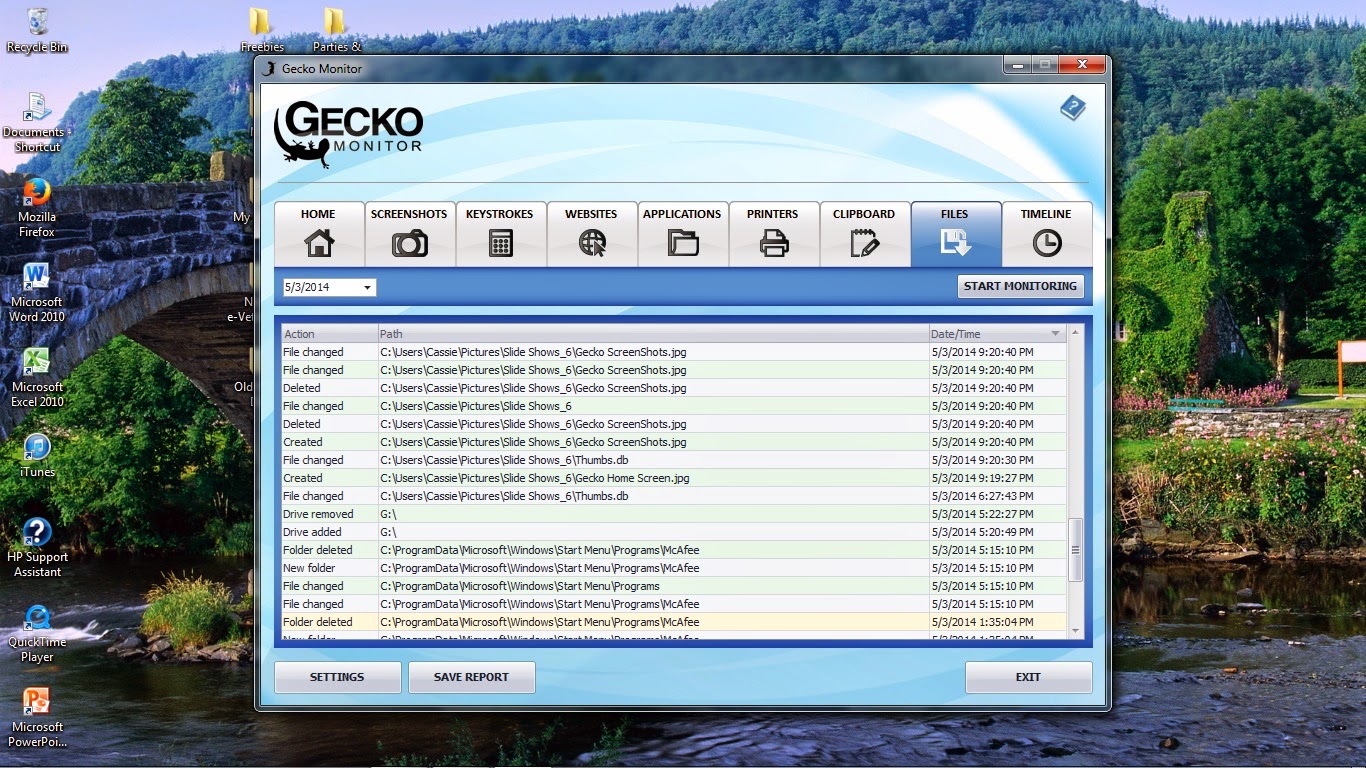Click the file list scrollbar up arrow
The width and height of the screenshot is (1366, 768).
1076,332
